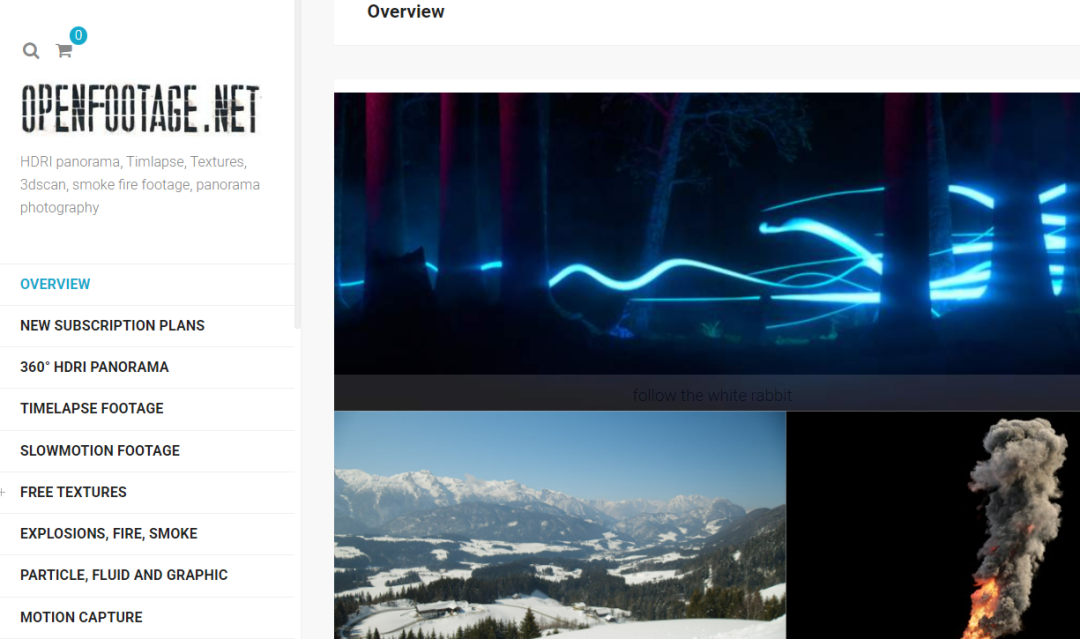Open Slowmotion Footage category
Screen dimensions: 1080x639
pos(100,451)
